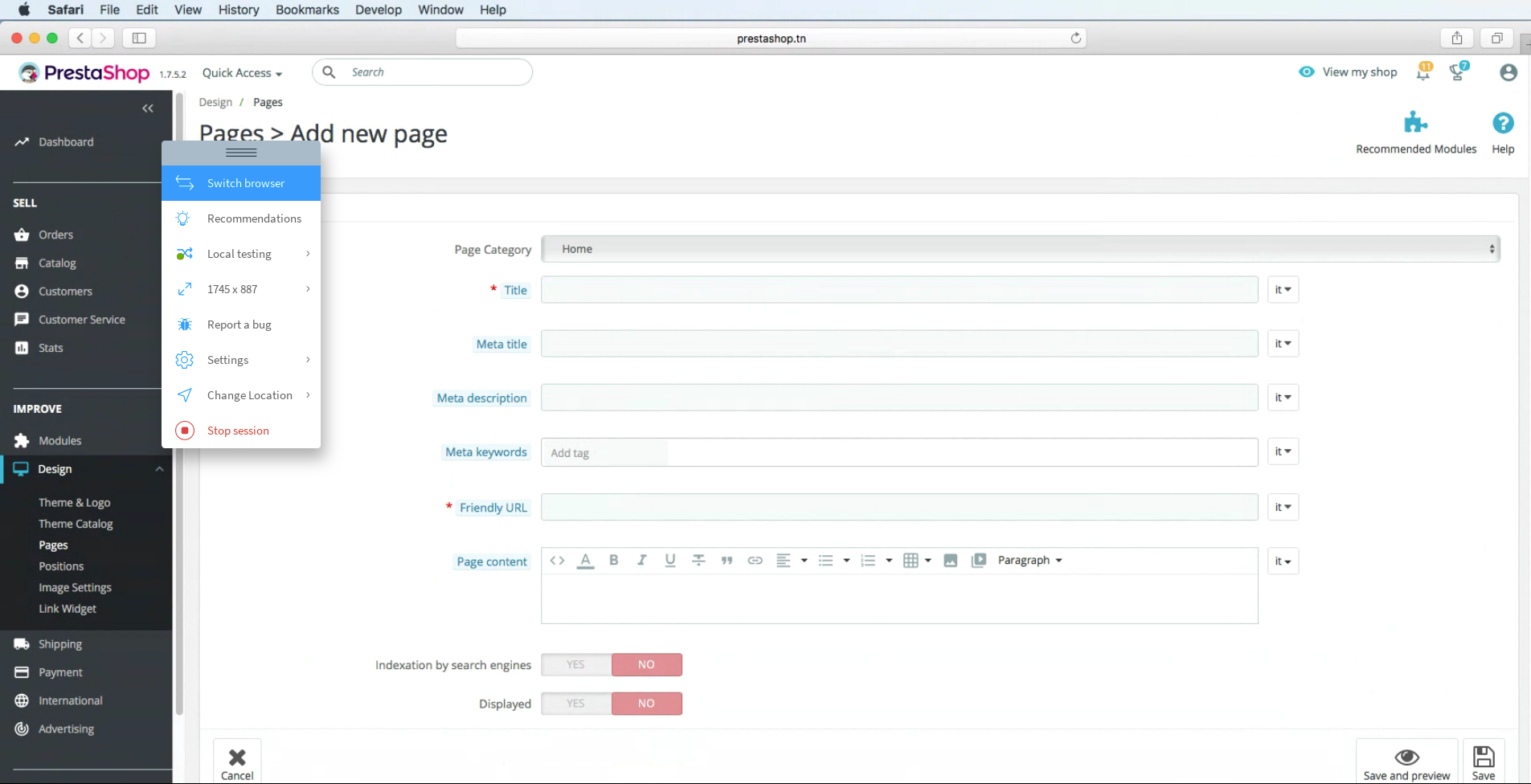Toggle Safari sidebar icon

pos(139,38)
